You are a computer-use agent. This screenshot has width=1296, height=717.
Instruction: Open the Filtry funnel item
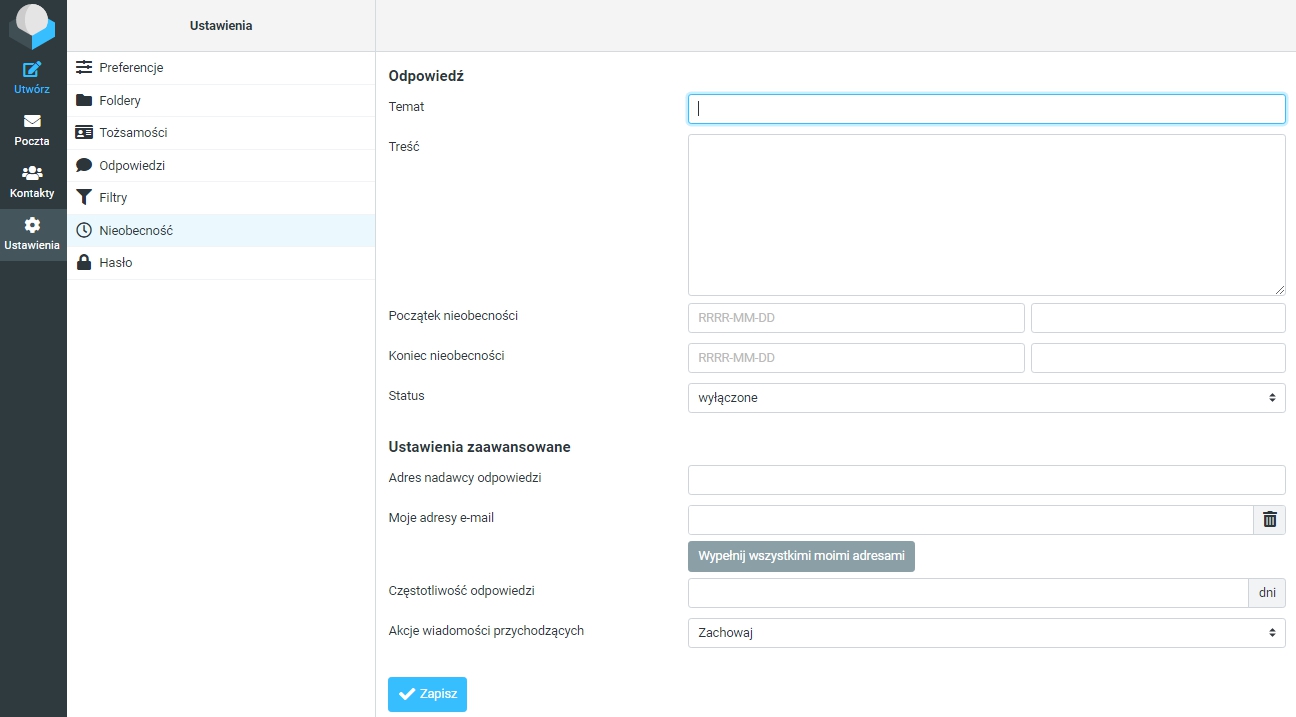pos(113,198)
